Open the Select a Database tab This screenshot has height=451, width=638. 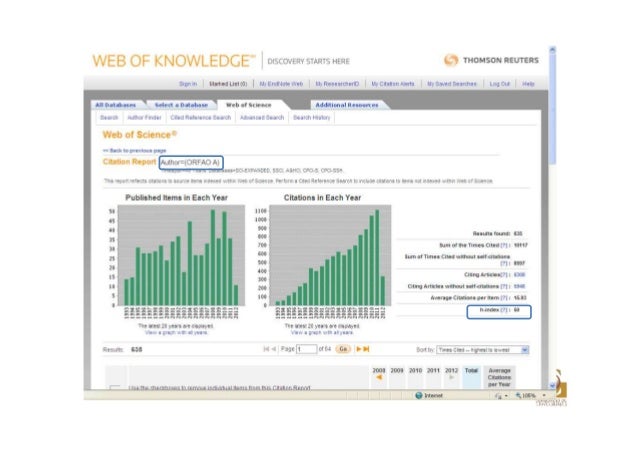point(181,105)
